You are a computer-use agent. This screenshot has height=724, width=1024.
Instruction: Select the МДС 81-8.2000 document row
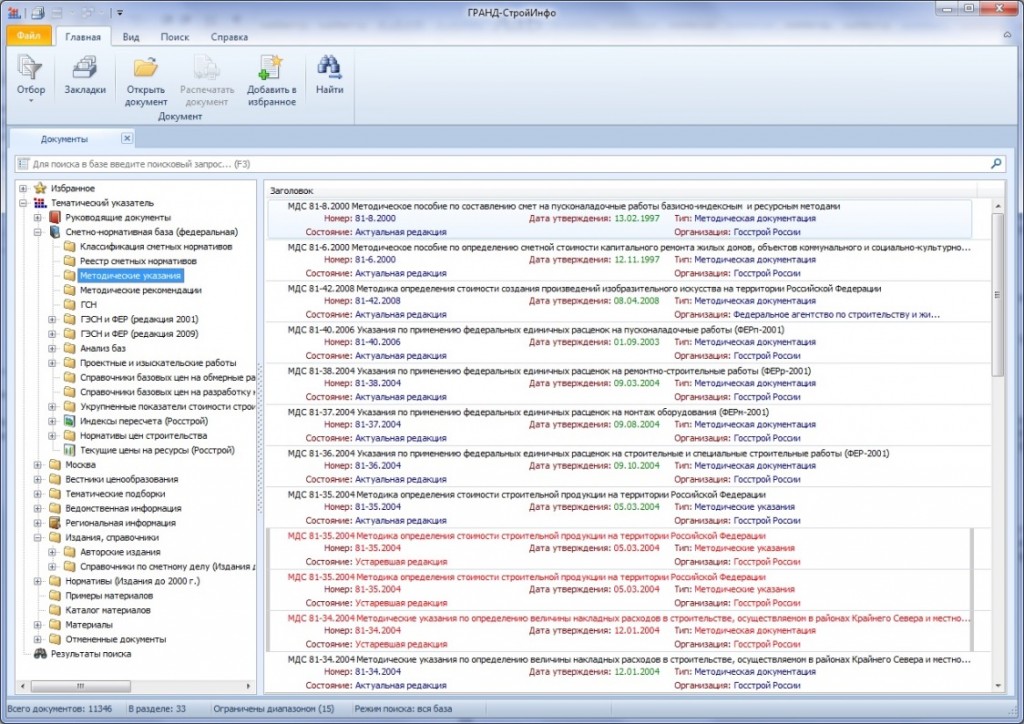[x=620, y=219]
